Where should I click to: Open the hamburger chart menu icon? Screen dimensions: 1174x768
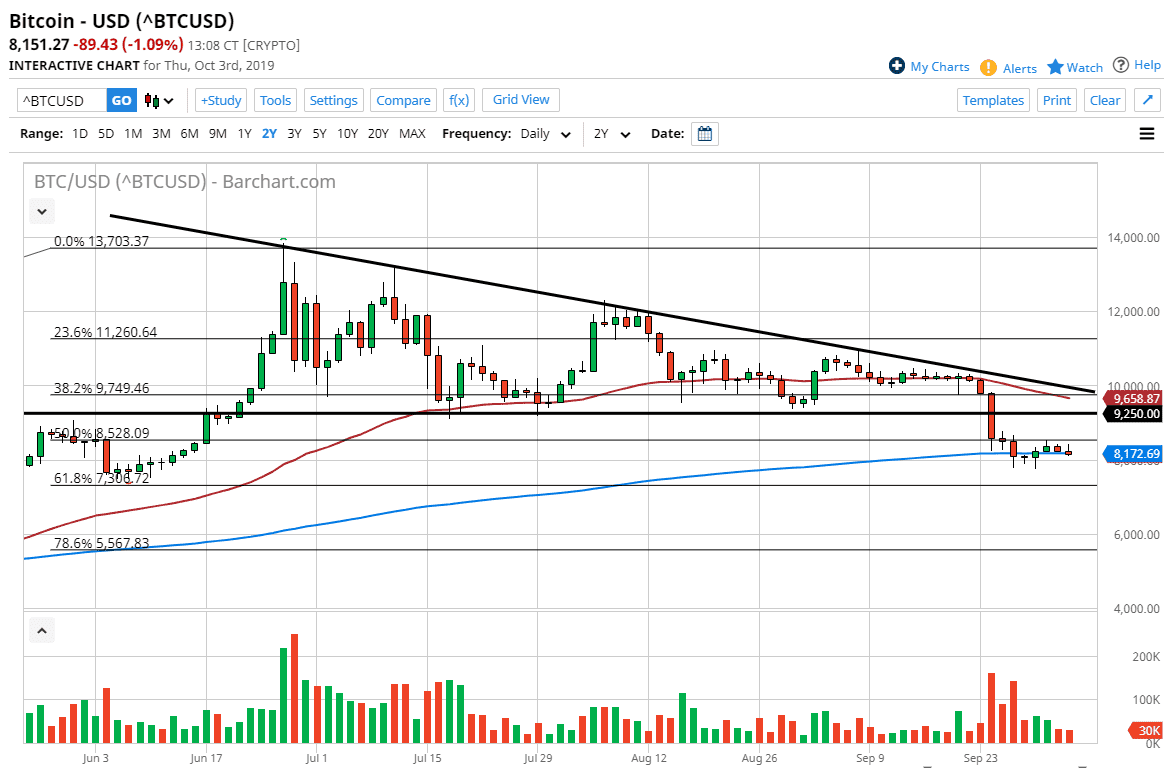pyautogui.click(x=1147, y=133)
